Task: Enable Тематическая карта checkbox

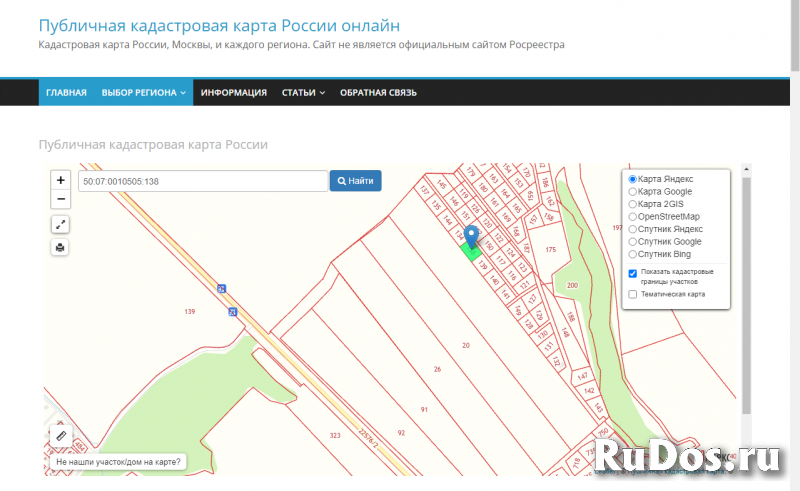Action: coord(633,294)
